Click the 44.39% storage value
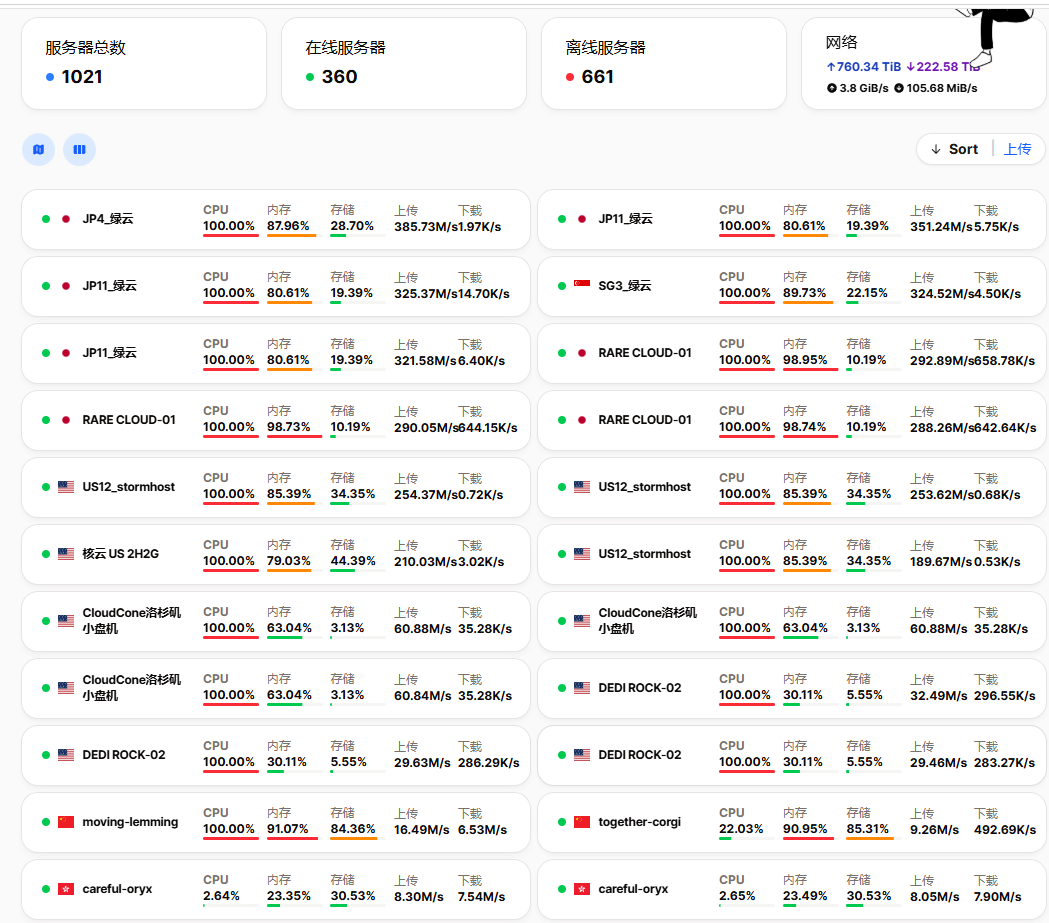Image resolution: width=1049 pixels, height=923 pixels. [x=353, y=561]
